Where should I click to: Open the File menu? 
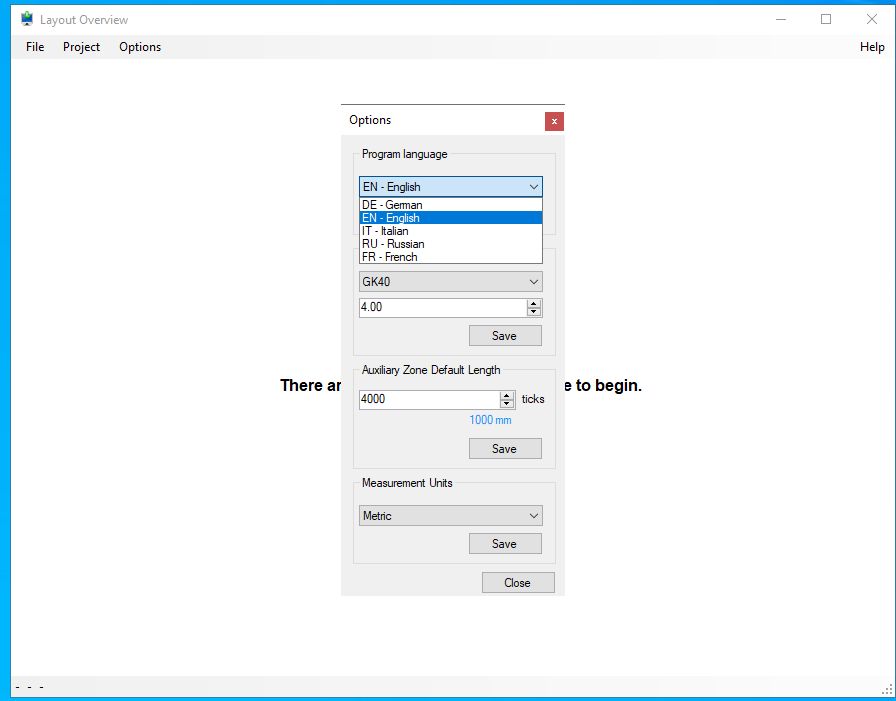(34, 47)
